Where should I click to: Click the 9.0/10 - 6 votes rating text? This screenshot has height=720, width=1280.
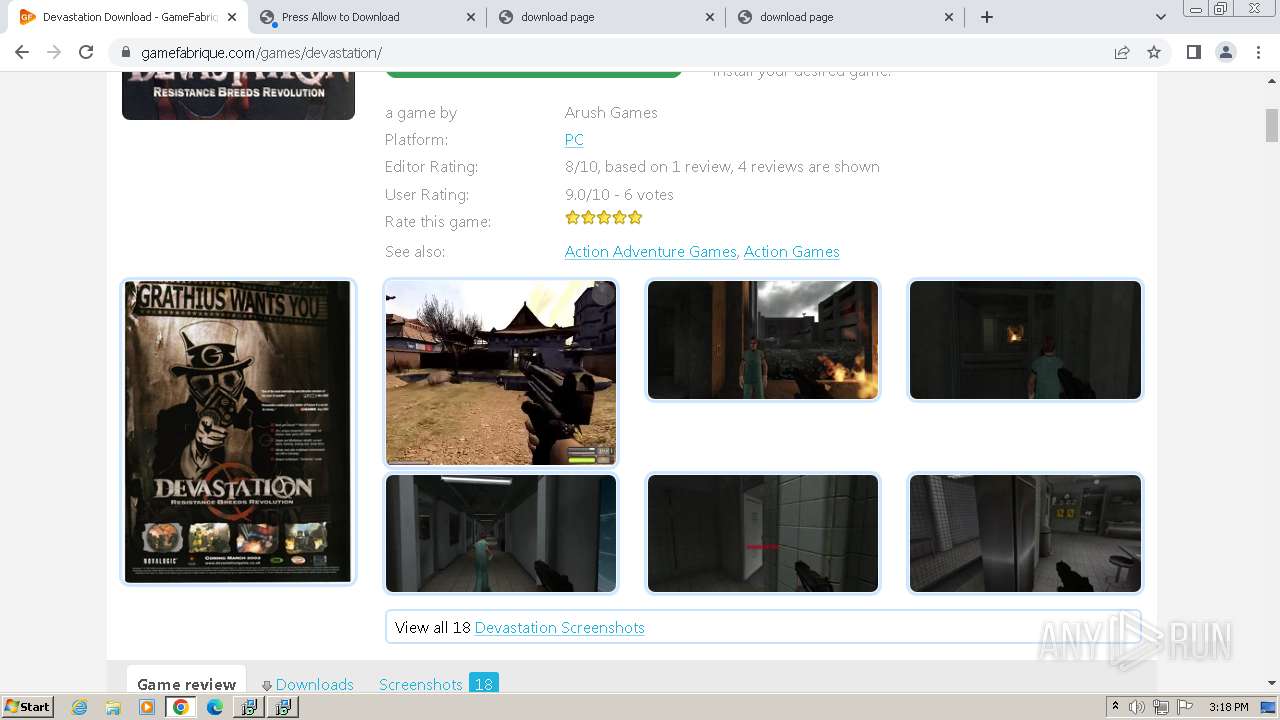(619, 195)
